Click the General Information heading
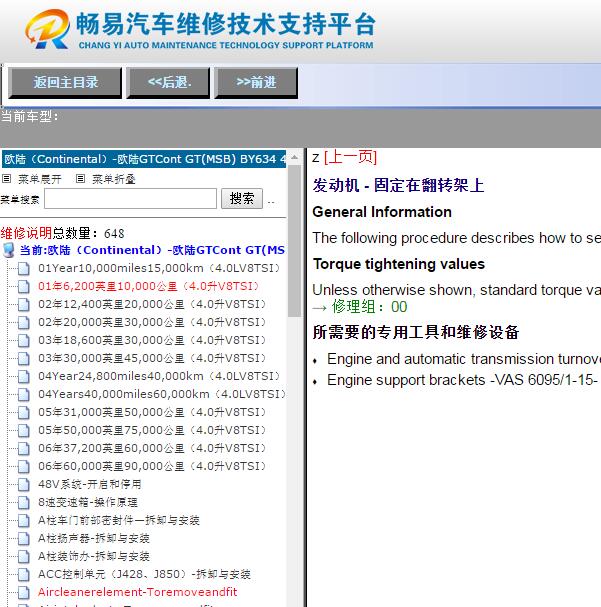 pyautogui.click(x=382, y=212)
